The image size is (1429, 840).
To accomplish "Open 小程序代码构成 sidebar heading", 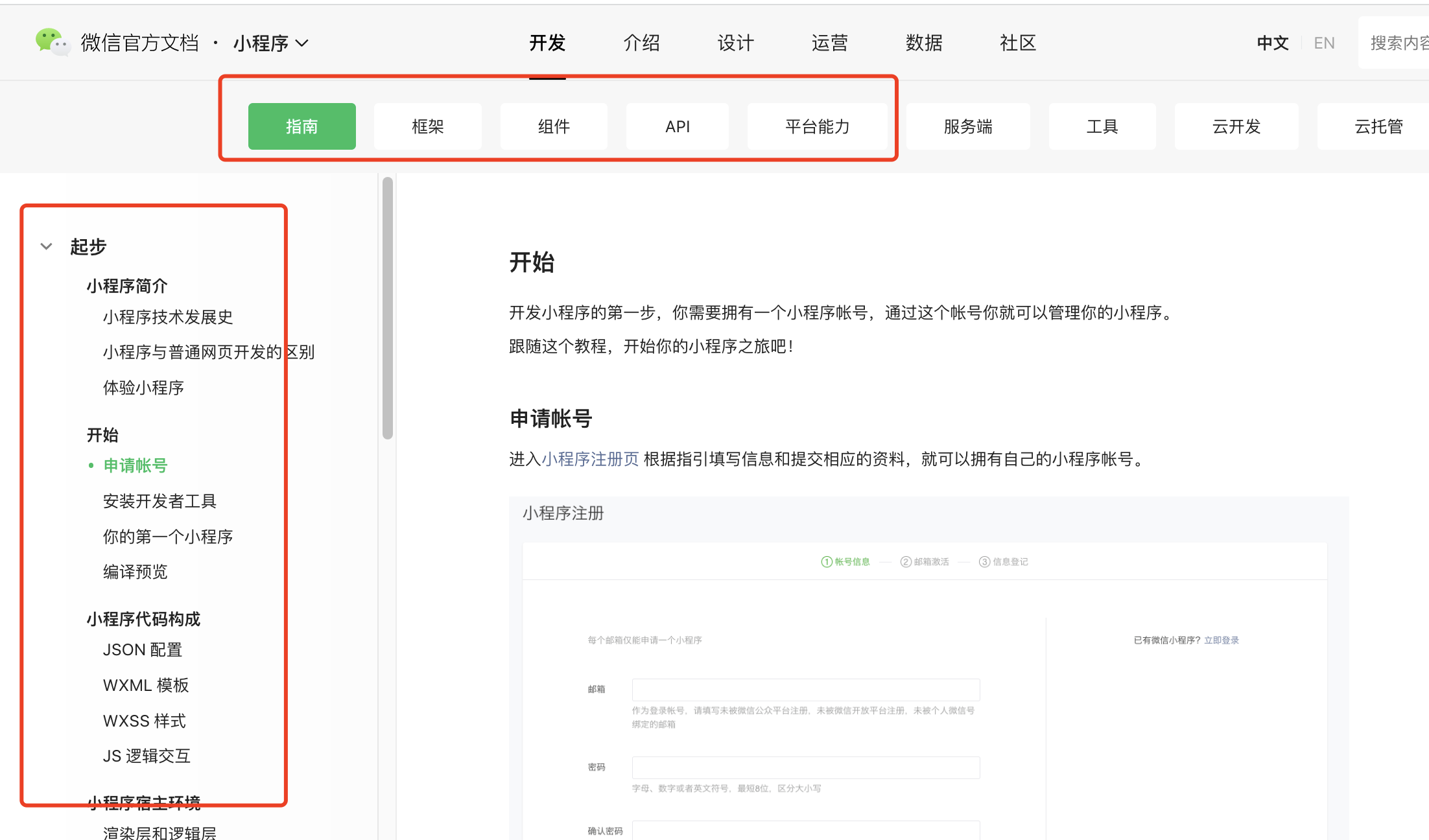I will 143,619.
